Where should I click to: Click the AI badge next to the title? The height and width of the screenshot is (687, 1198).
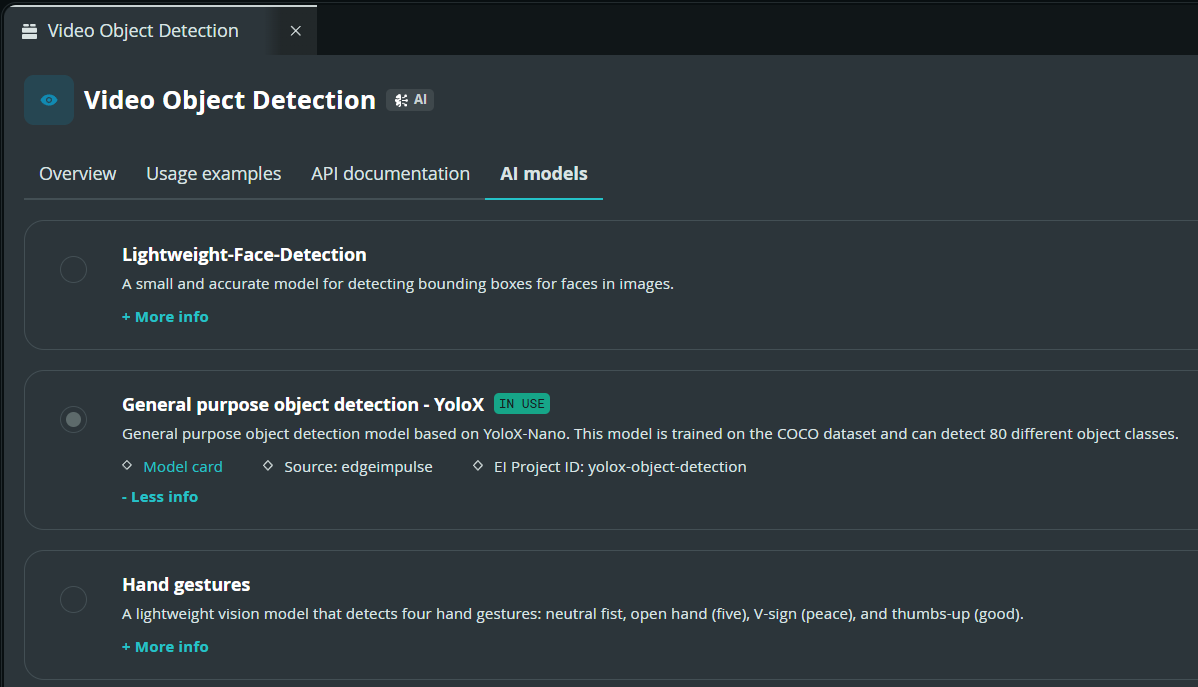(410, 100)
